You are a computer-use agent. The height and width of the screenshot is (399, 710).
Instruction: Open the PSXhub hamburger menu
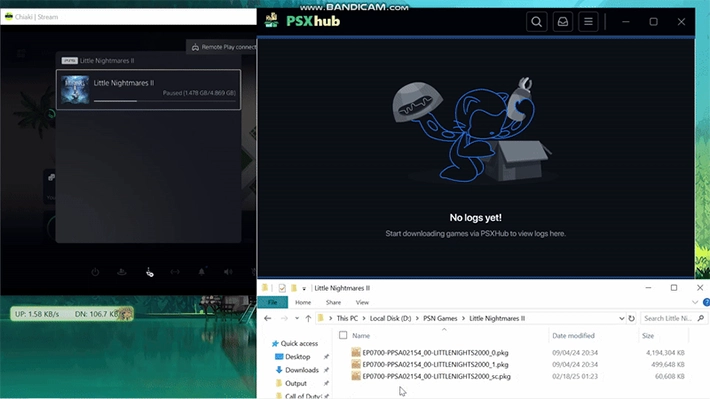588,22
